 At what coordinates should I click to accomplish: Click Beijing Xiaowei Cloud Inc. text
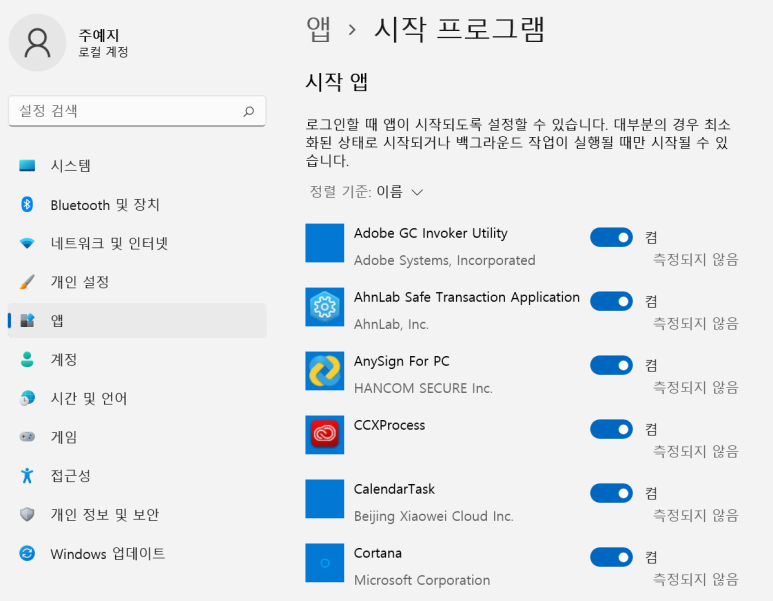point(433,516)
